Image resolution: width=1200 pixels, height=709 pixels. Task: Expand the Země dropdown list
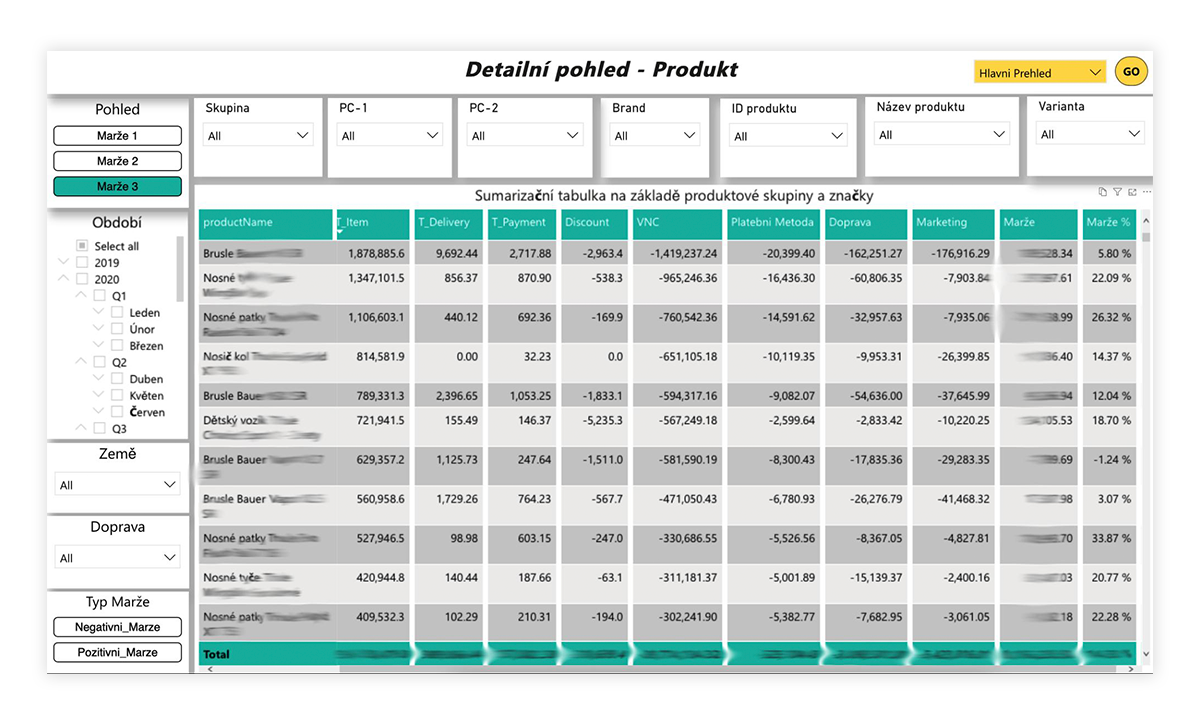click(117, 485)
